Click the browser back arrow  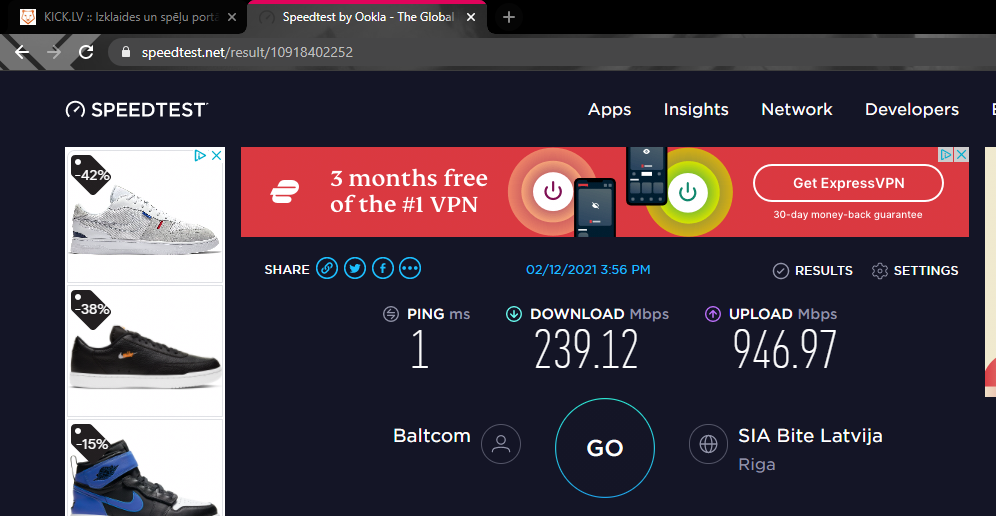tap(22, 52)
